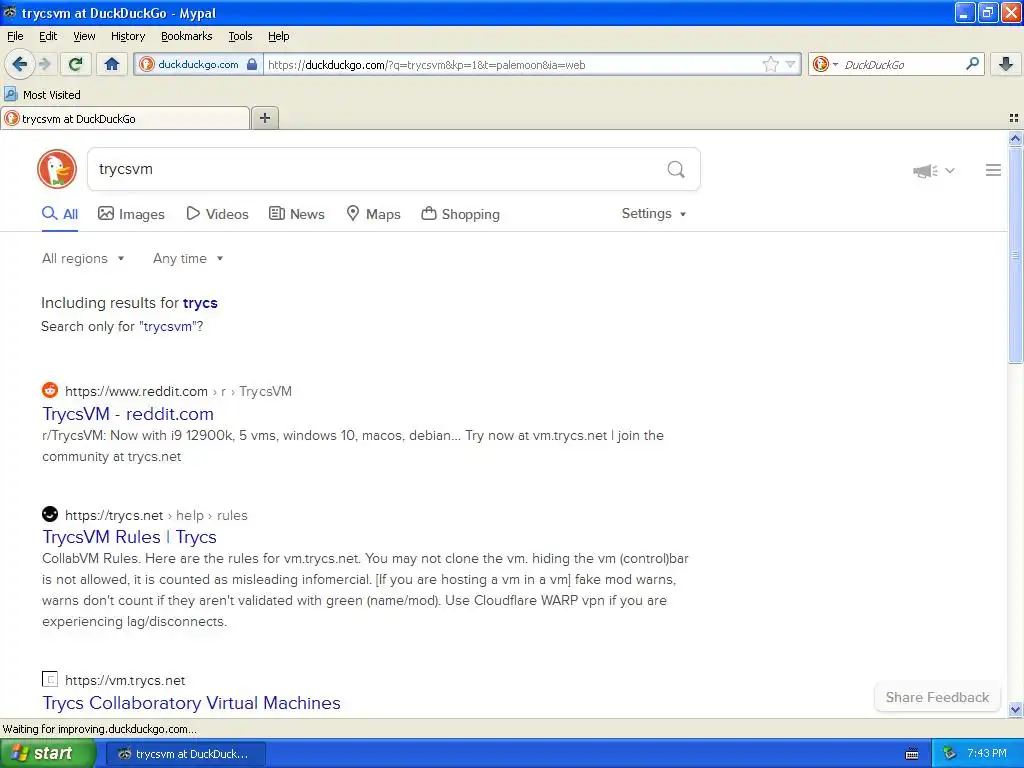
Task: Click the https://trycs.net breadcrumb URL
Action: coord(114,515)
